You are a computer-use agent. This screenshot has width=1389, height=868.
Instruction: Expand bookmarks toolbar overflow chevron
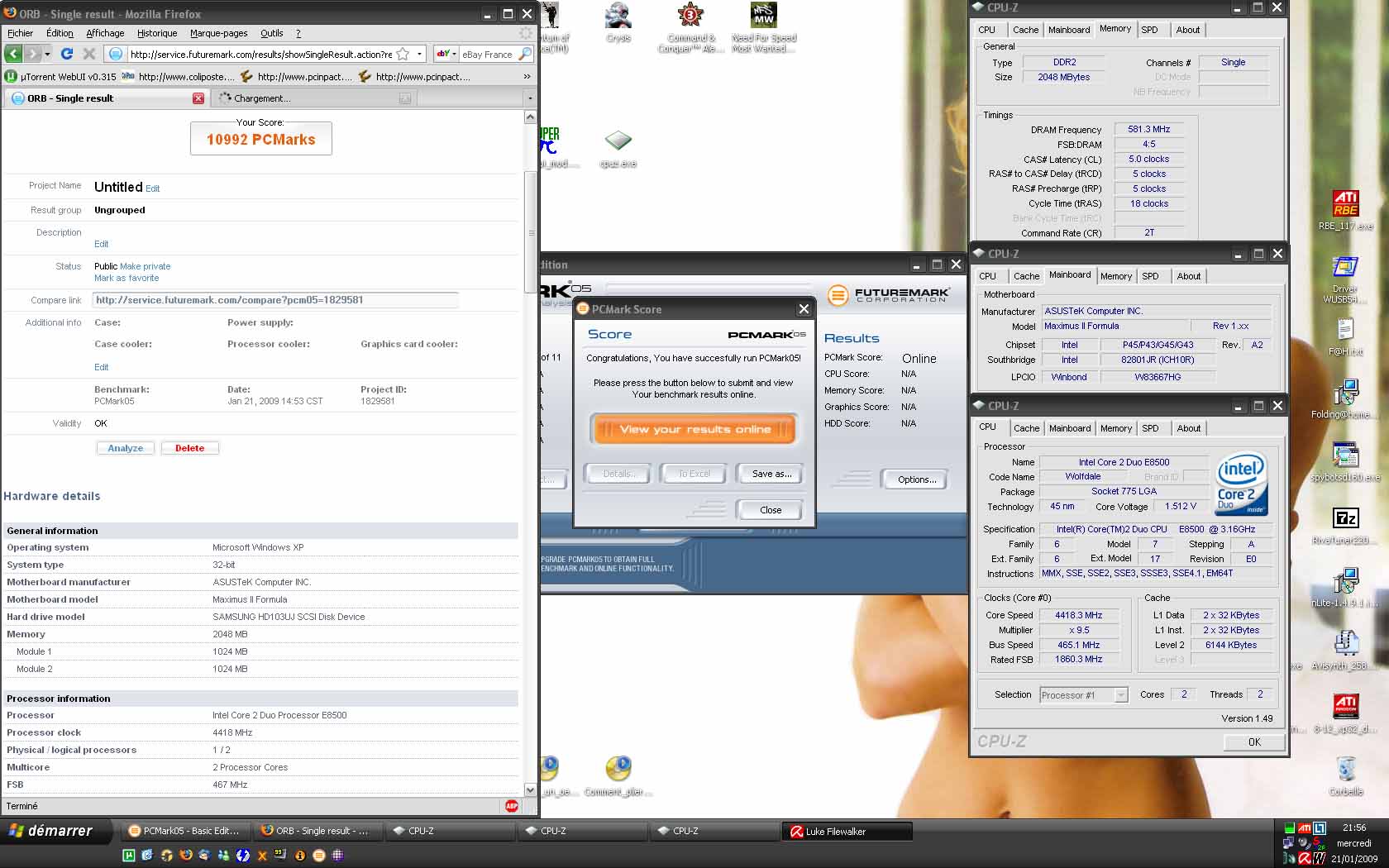527,76
